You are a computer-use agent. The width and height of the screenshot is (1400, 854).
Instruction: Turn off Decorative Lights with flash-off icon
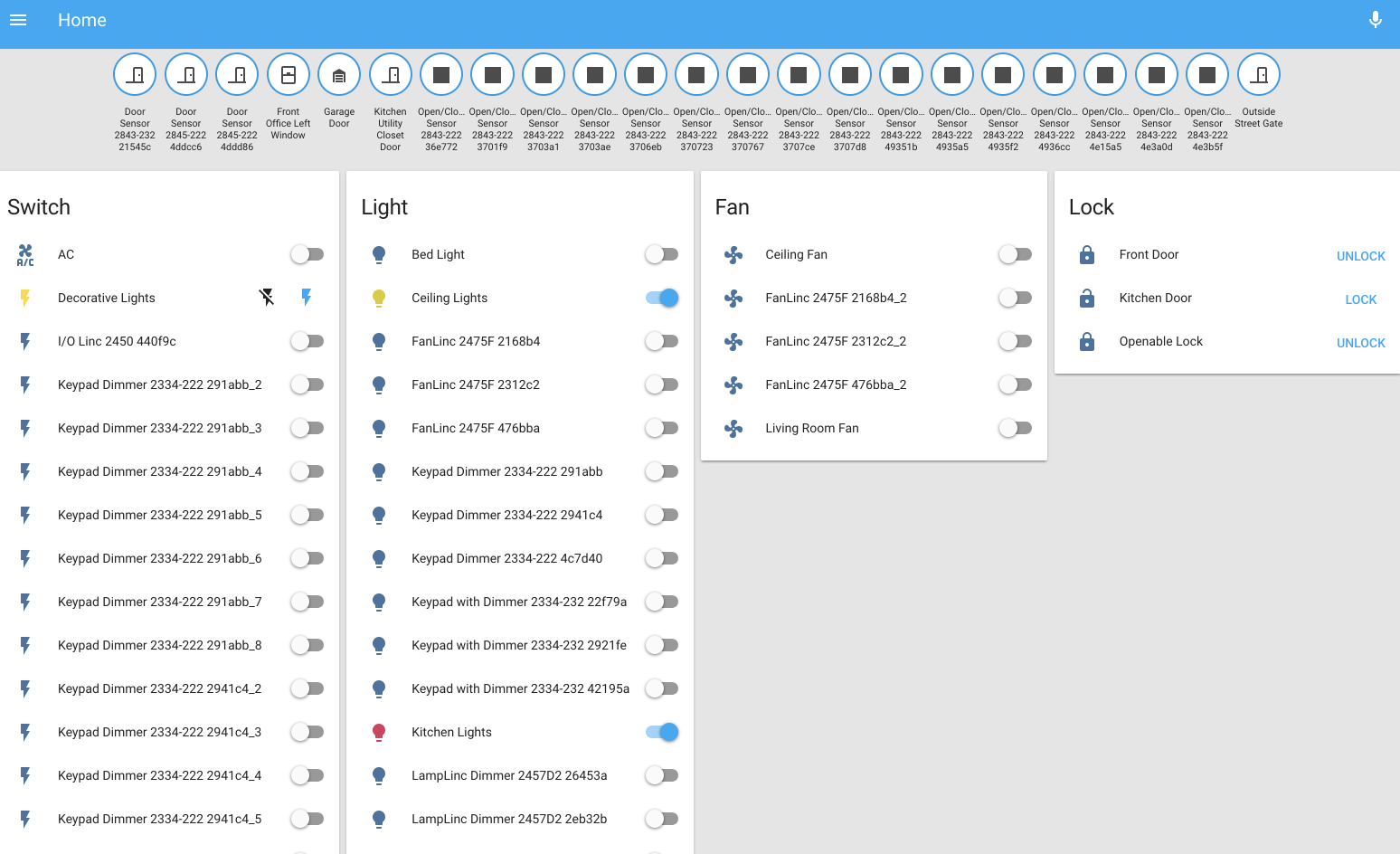[x=267, y=297]
